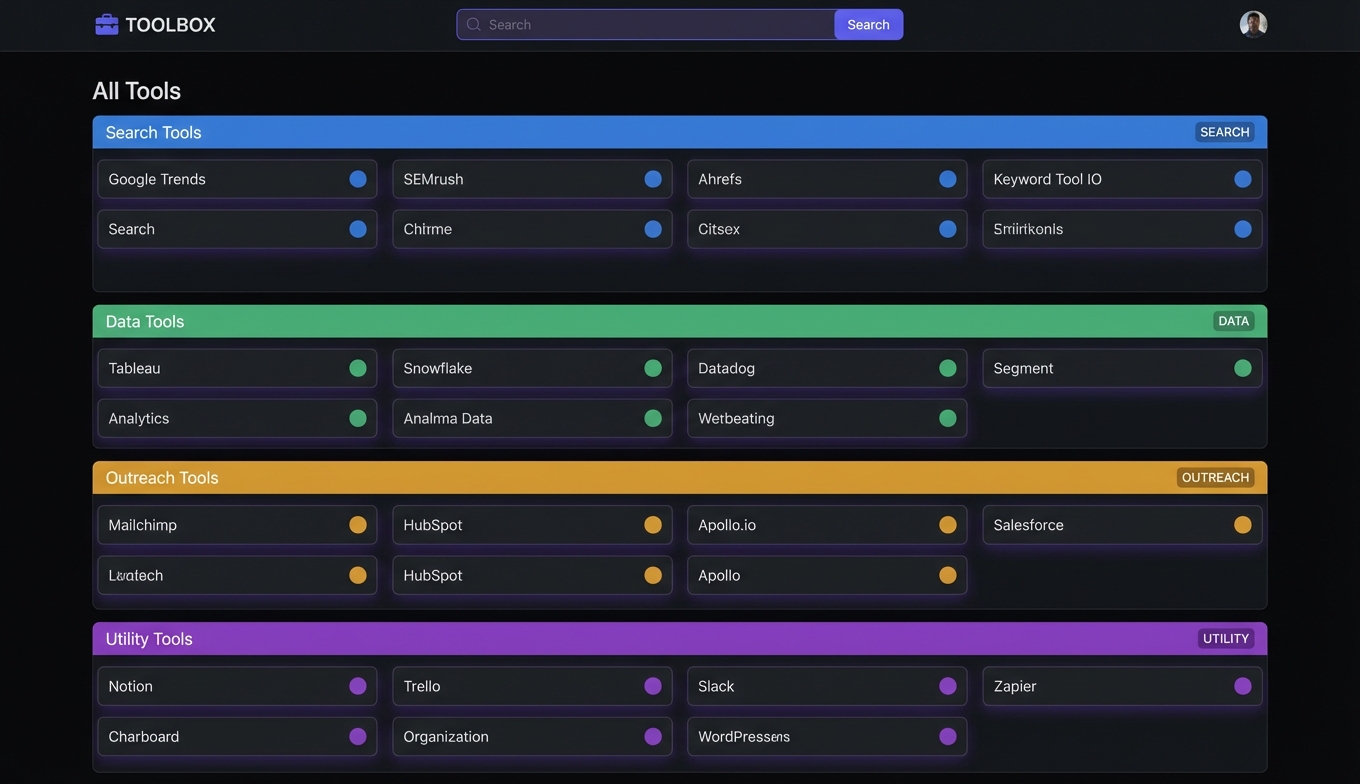Select the SEARCH category tag

[1224, 132]
